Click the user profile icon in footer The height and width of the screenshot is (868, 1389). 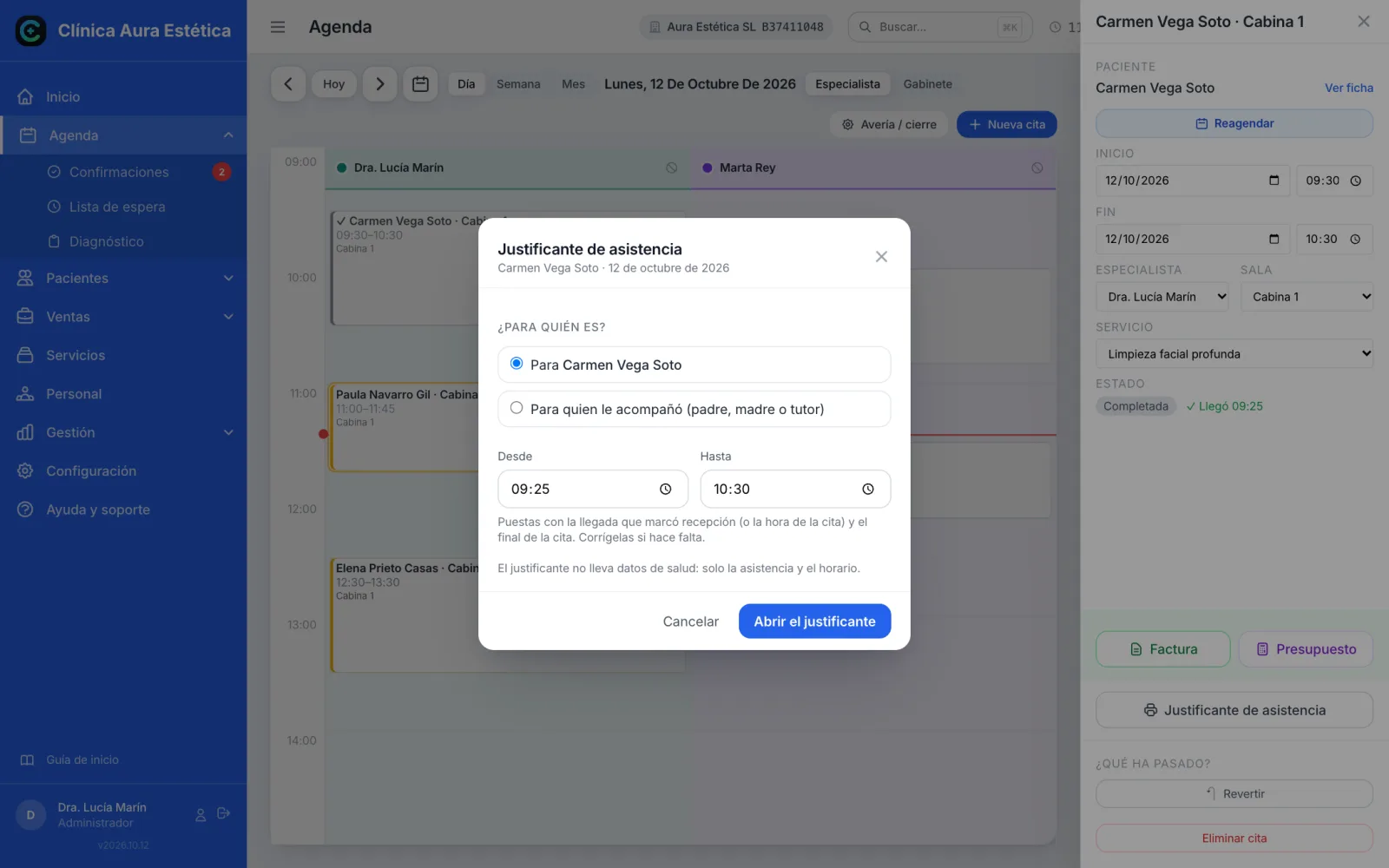(x=201, y=814)
